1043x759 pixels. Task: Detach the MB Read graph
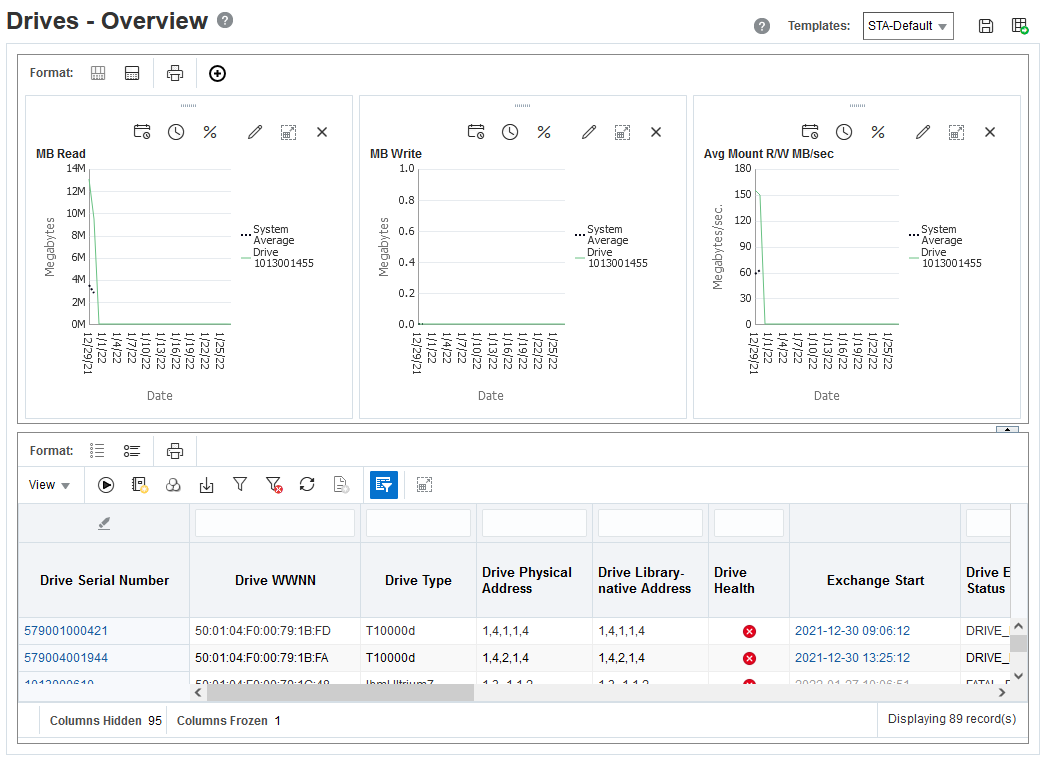point(289,132)
